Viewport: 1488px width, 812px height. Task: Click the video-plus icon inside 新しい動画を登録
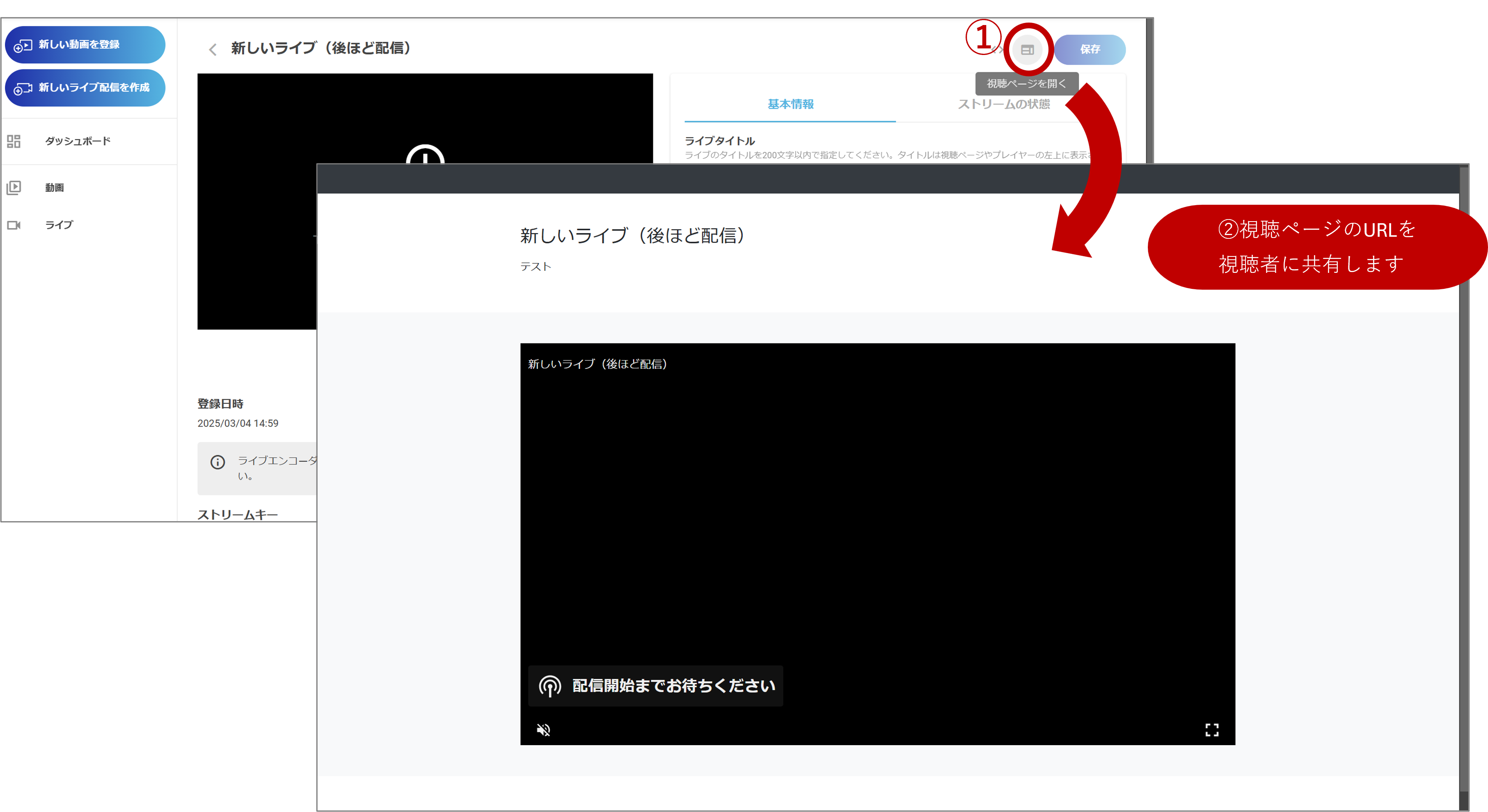click(23, 46)
